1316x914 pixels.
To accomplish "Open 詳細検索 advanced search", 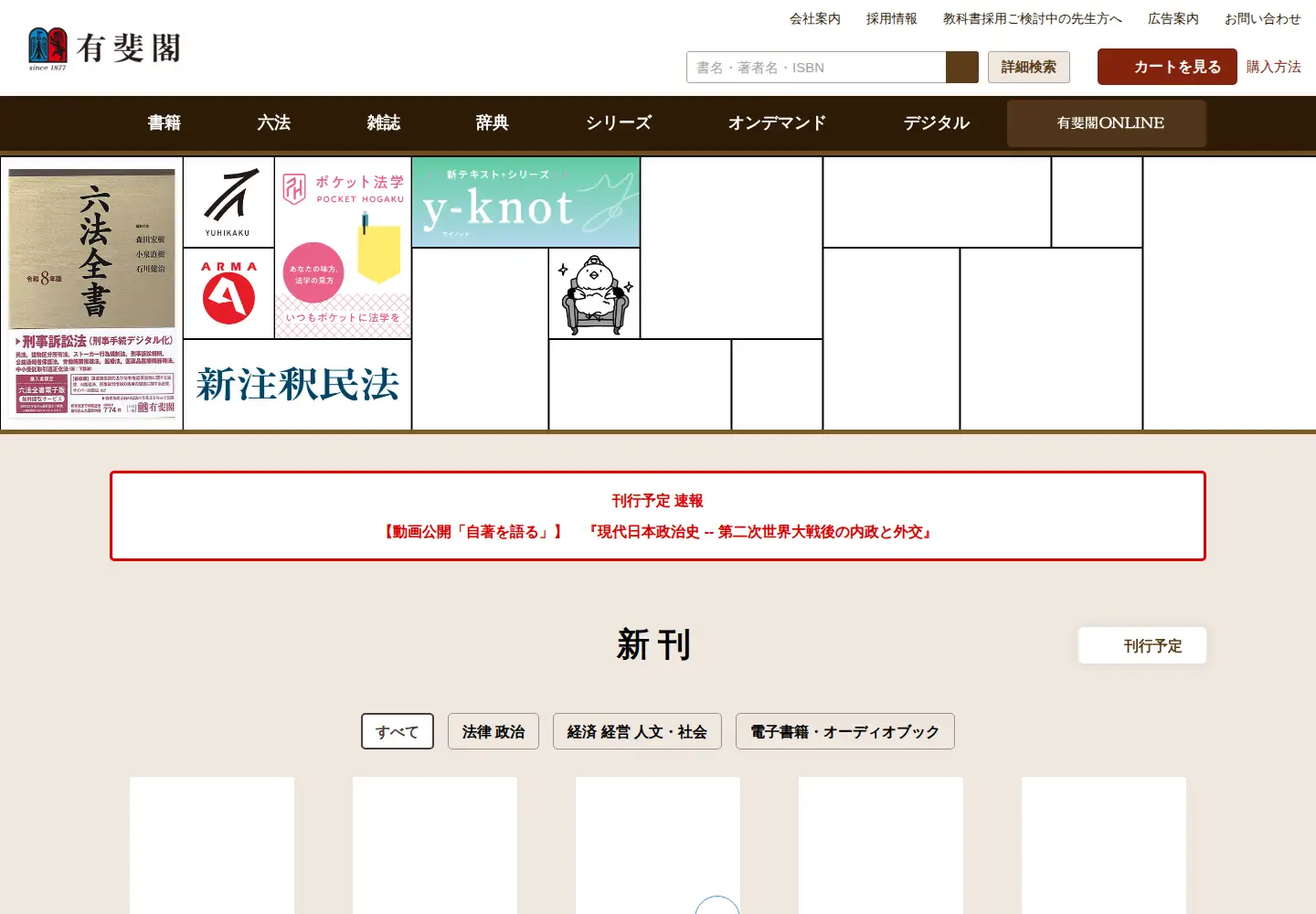I will click(1028, 68).
